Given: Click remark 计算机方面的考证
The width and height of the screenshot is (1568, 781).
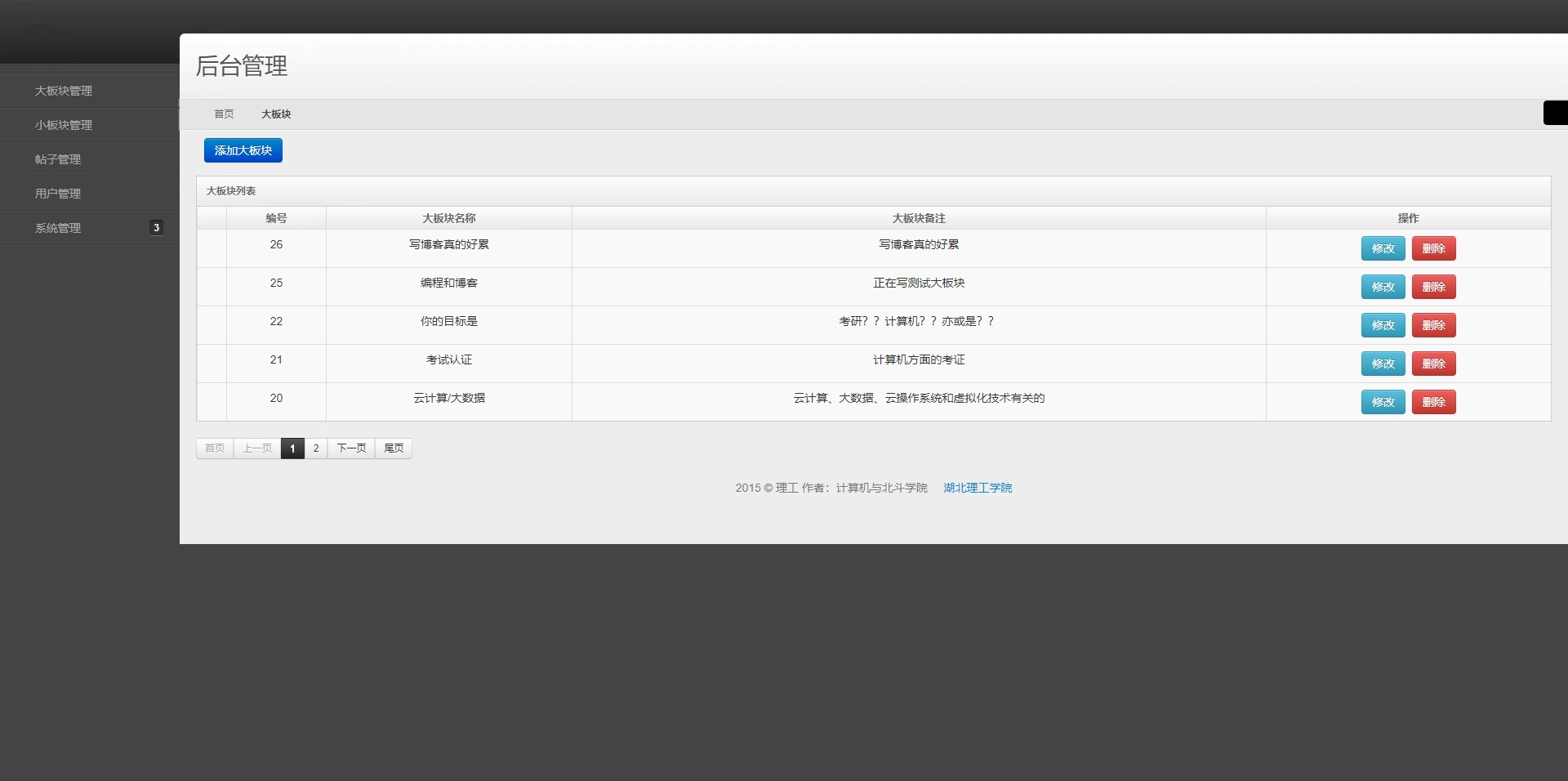Looking at the screenshot, I should click(919, 359).
